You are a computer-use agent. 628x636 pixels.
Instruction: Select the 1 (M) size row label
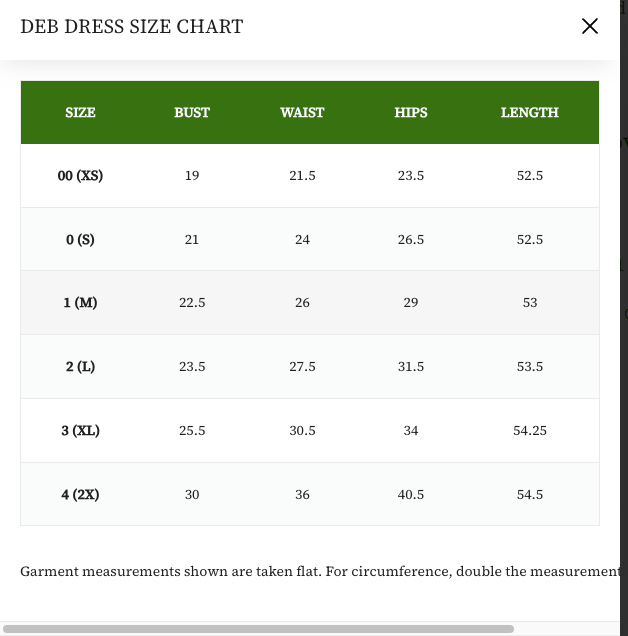(x=80, y=303)
